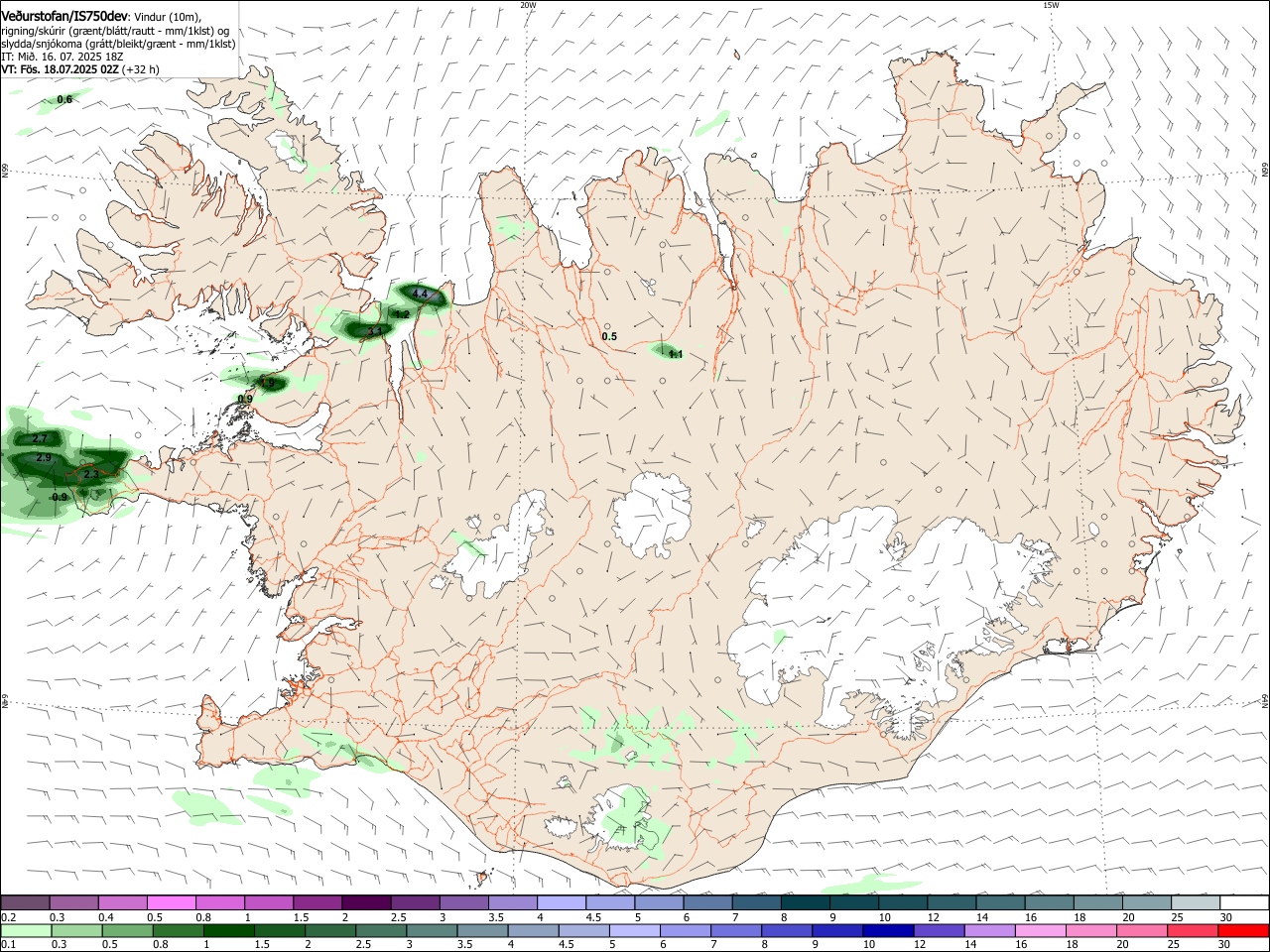The height and width of the screenshot is (952, 1270).
Task: Click the 0.5 value on north Iceland
Action: point(609,337)
